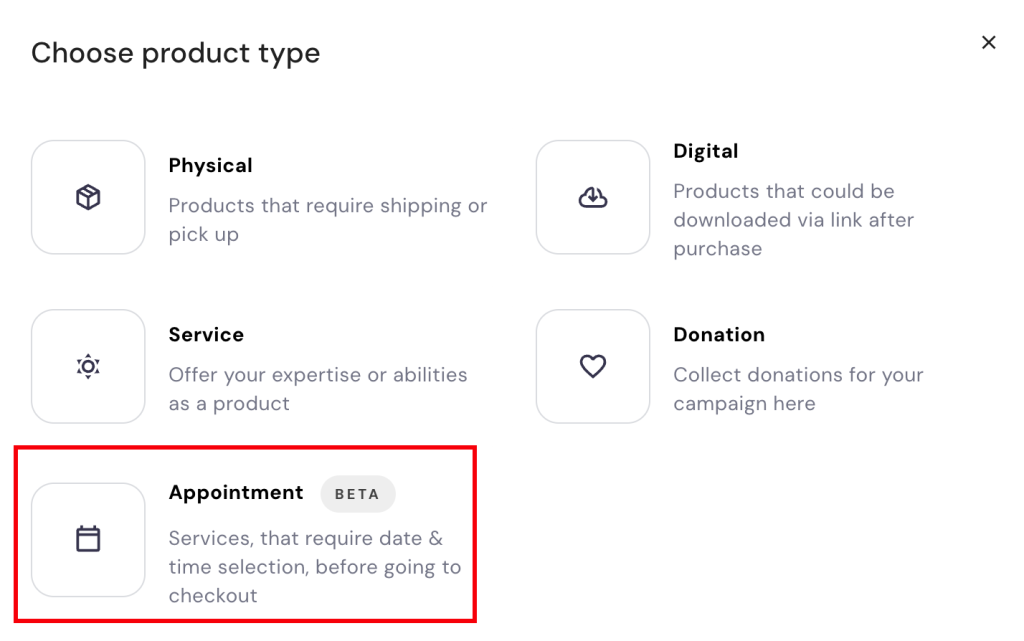Click the Digital product label
The height and width of the screenshot is (641, 1024).
click(x=706, y=151)
